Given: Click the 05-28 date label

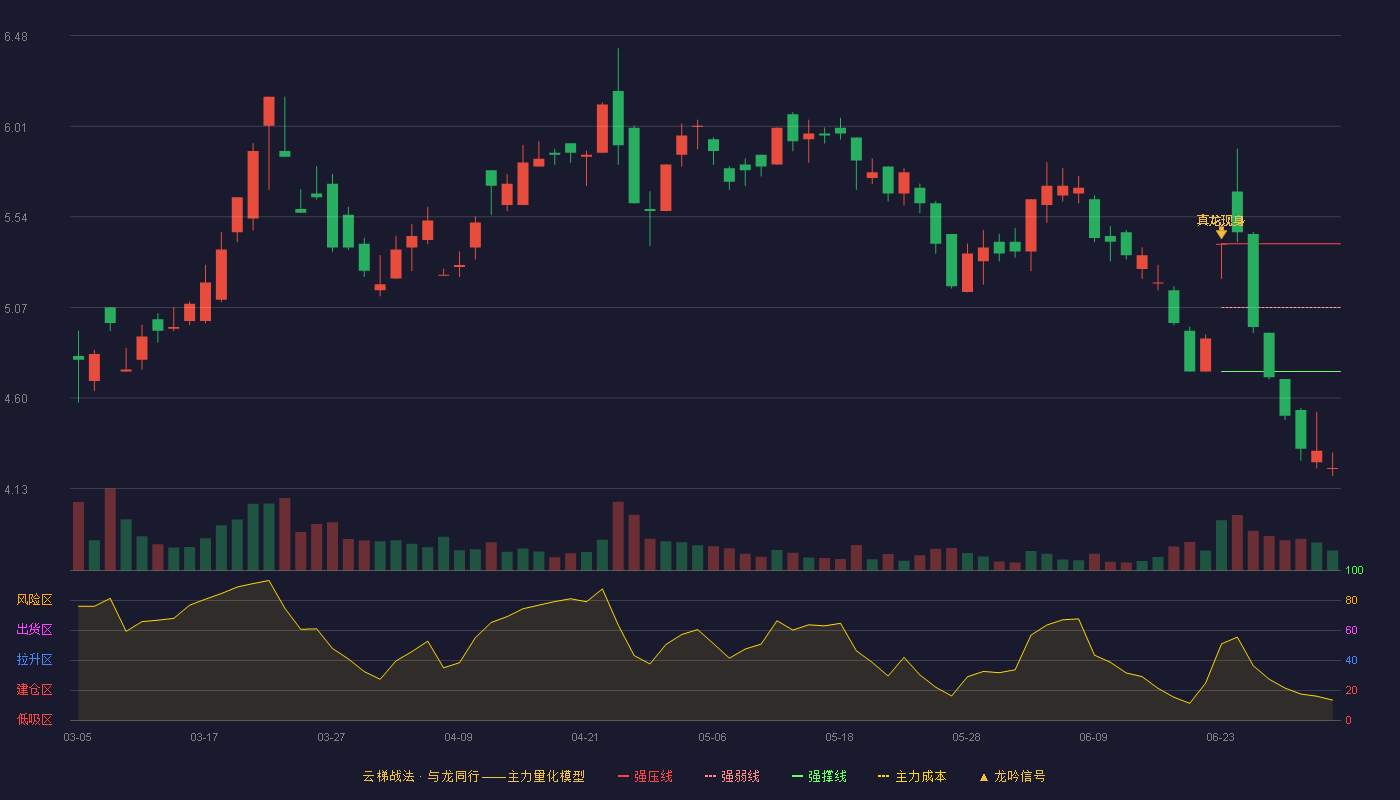Looking at the screenshot, I should [966, 737].
